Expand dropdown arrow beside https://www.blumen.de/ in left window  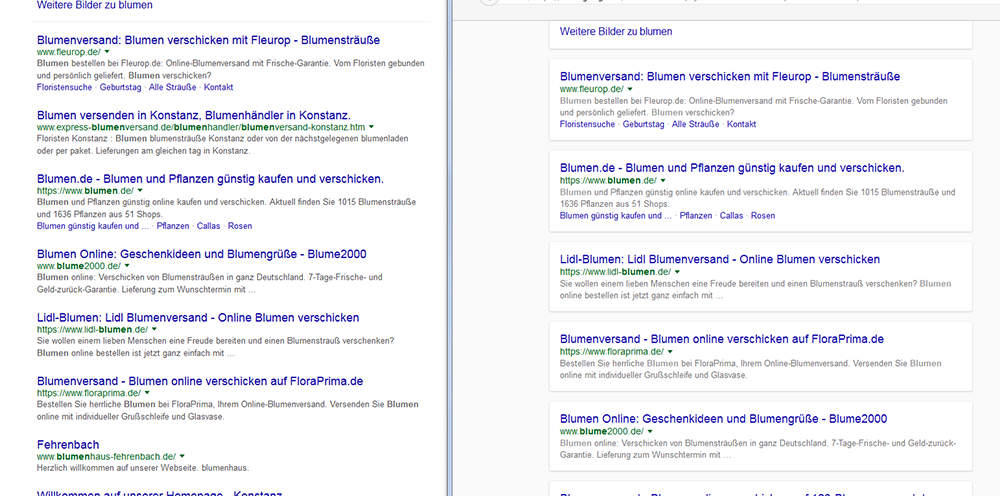pos(140,191)
